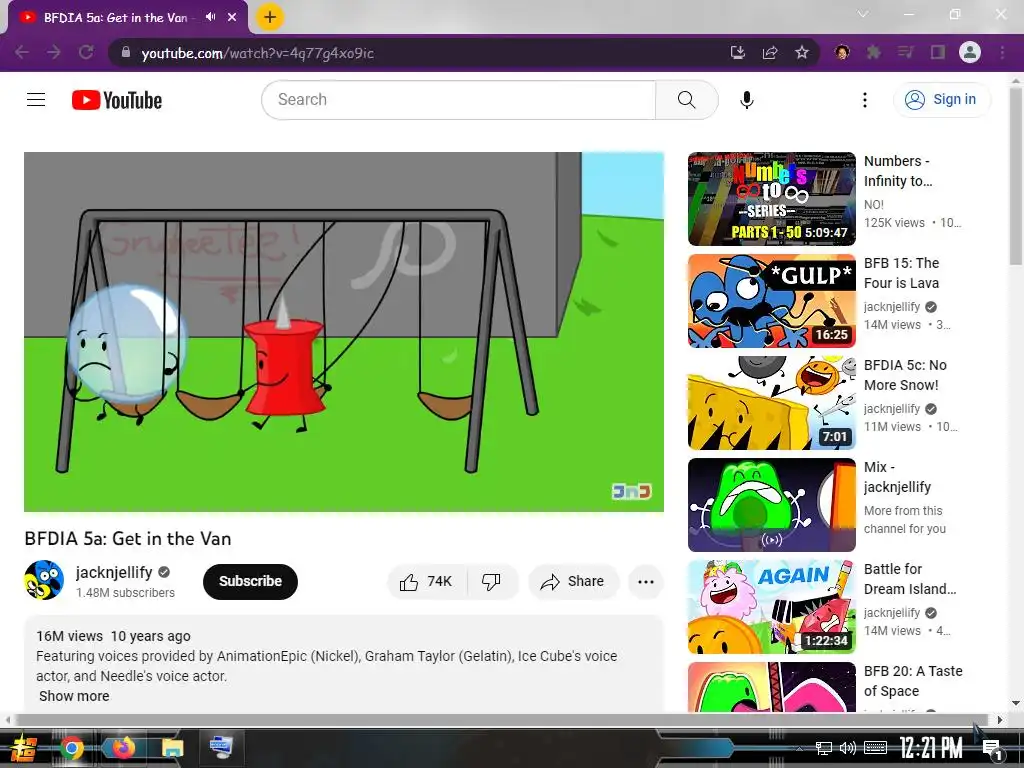
Task: Open BFB 15: The Four is Lava title
Action: (902, 273)
